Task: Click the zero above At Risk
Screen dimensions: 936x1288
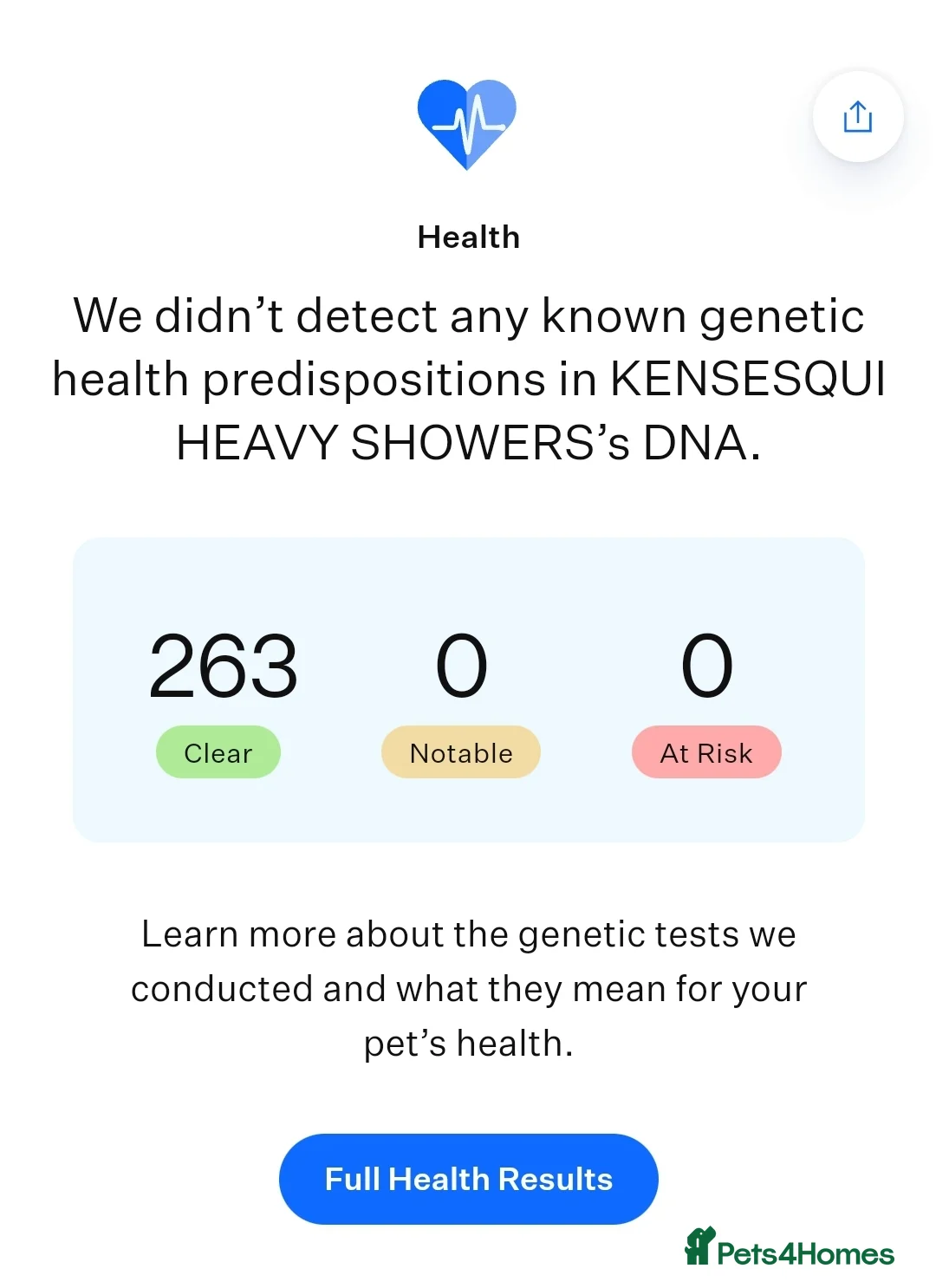Action: [x=707, y=666]
